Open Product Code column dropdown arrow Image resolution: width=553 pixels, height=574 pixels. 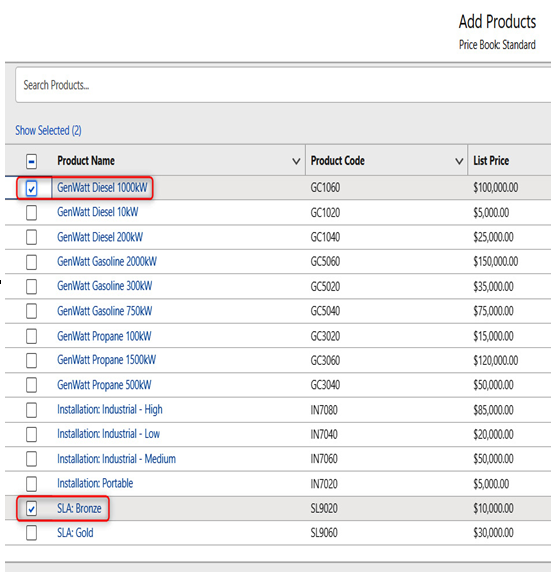click(x=459, y=161)
